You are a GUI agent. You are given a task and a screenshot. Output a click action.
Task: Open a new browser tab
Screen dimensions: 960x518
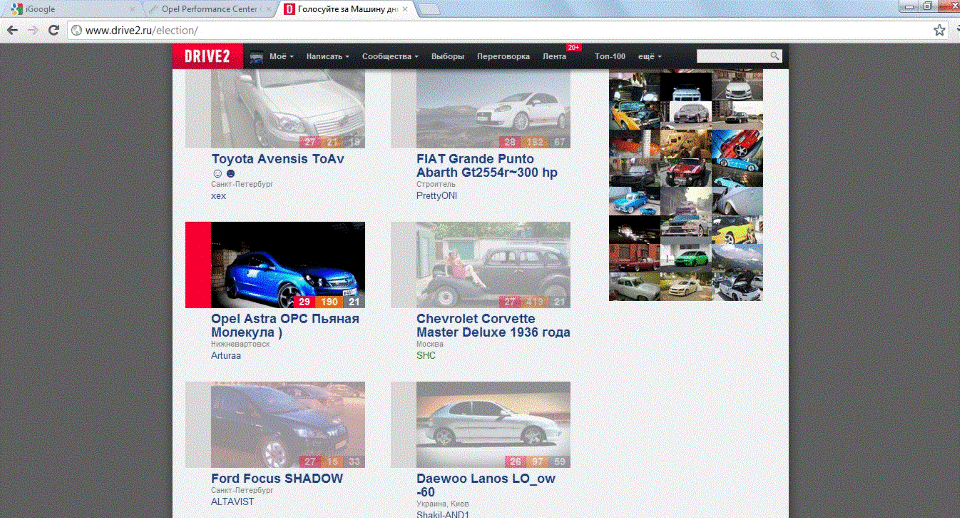pos(429,9)
